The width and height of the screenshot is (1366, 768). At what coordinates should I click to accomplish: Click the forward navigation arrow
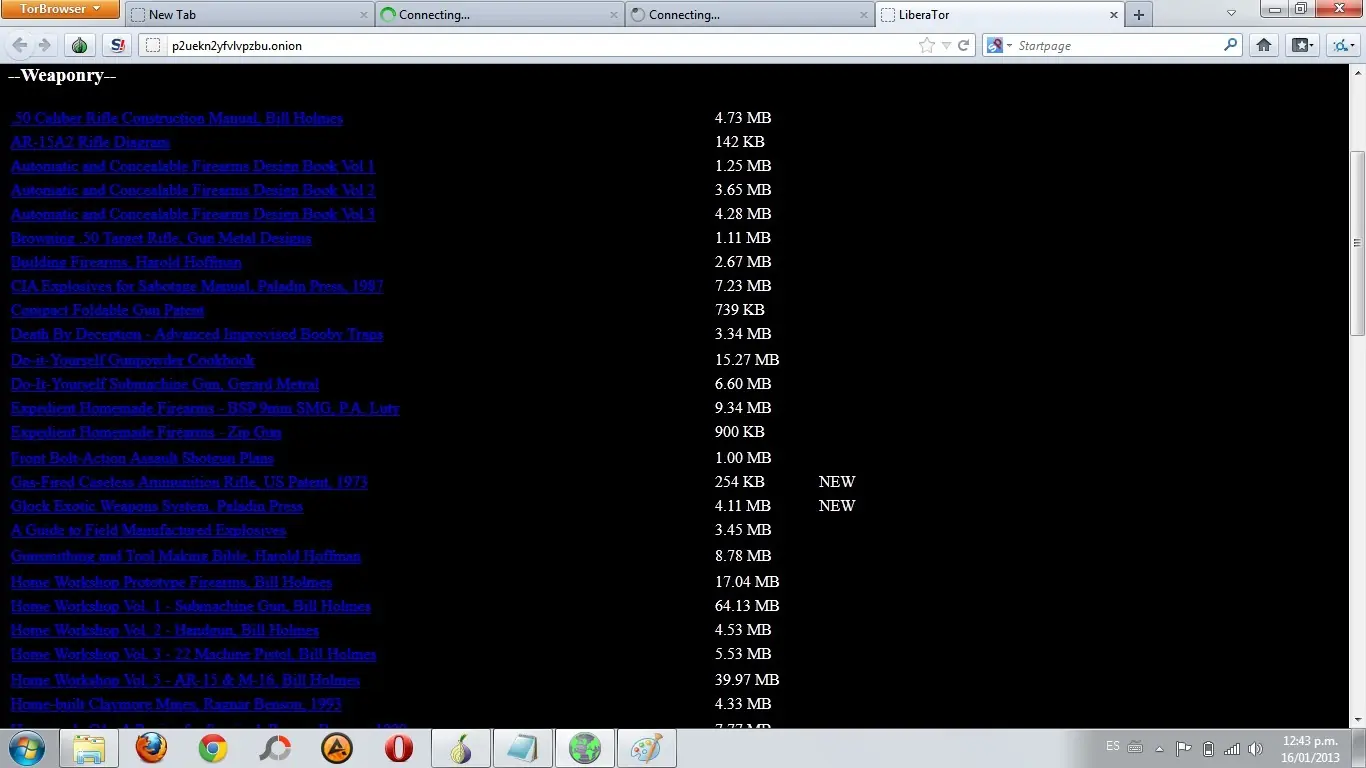(x=44, y=45)
